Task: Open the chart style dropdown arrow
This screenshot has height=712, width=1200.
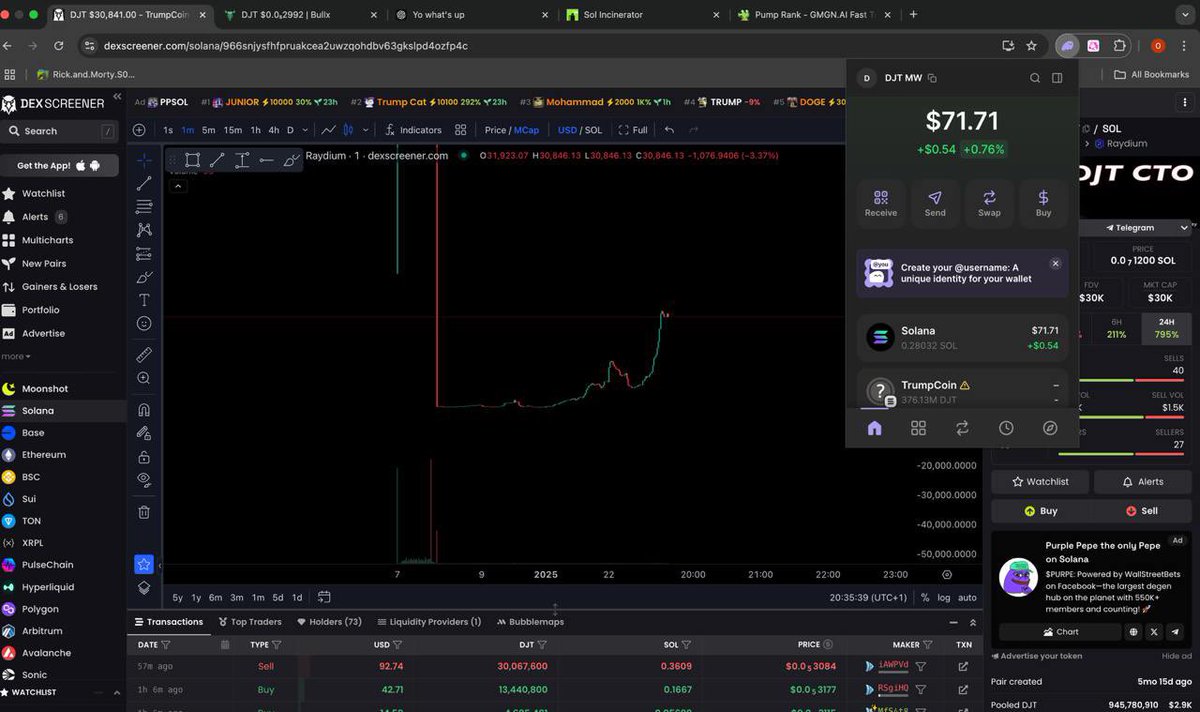Action: pos(364,130)
